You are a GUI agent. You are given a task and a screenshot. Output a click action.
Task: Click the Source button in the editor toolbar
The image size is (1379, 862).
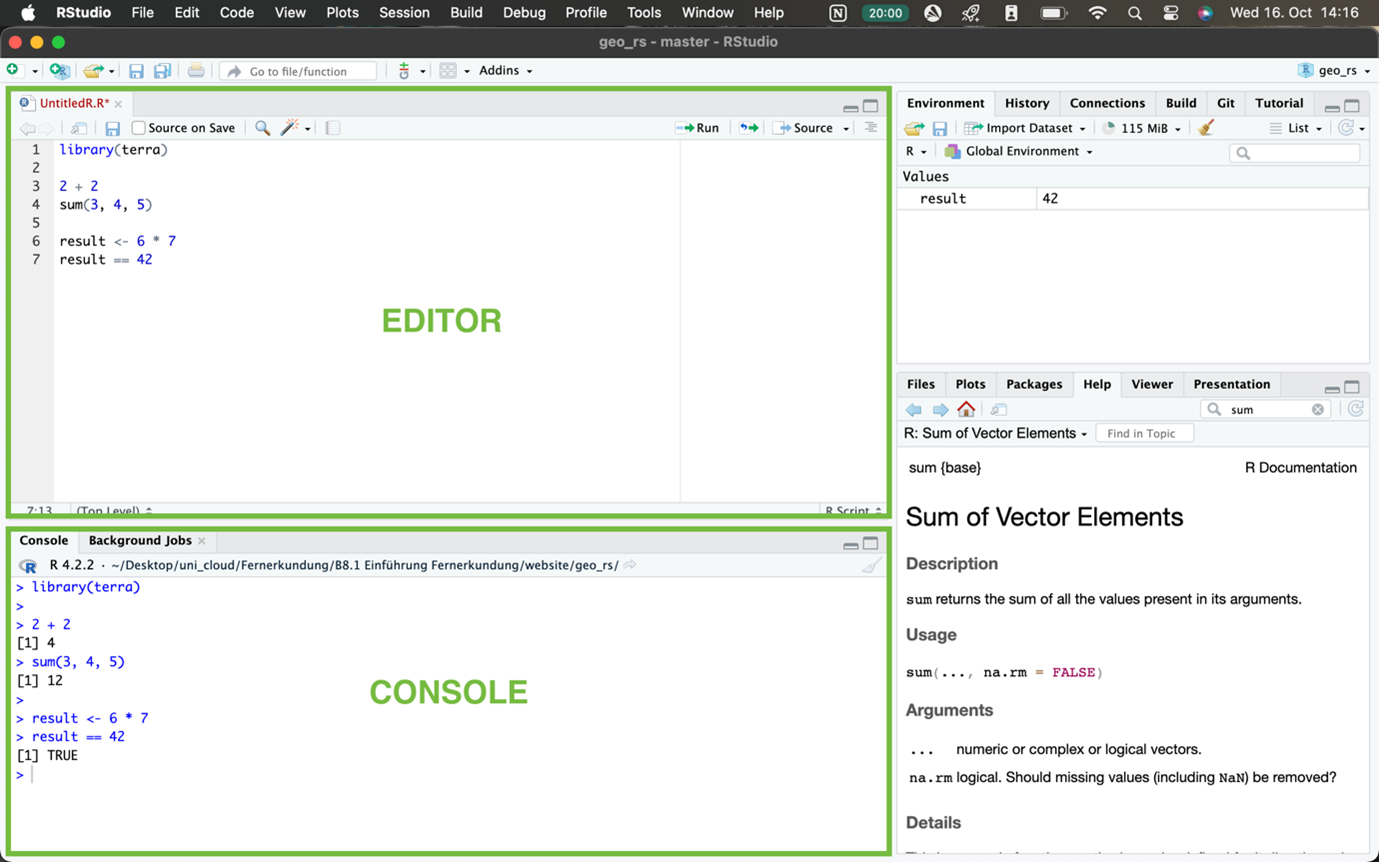(804, 128)
